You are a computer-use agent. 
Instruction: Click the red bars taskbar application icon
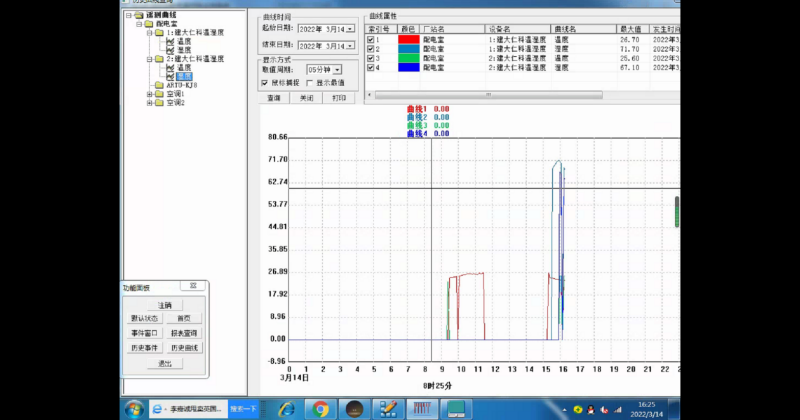421,409
